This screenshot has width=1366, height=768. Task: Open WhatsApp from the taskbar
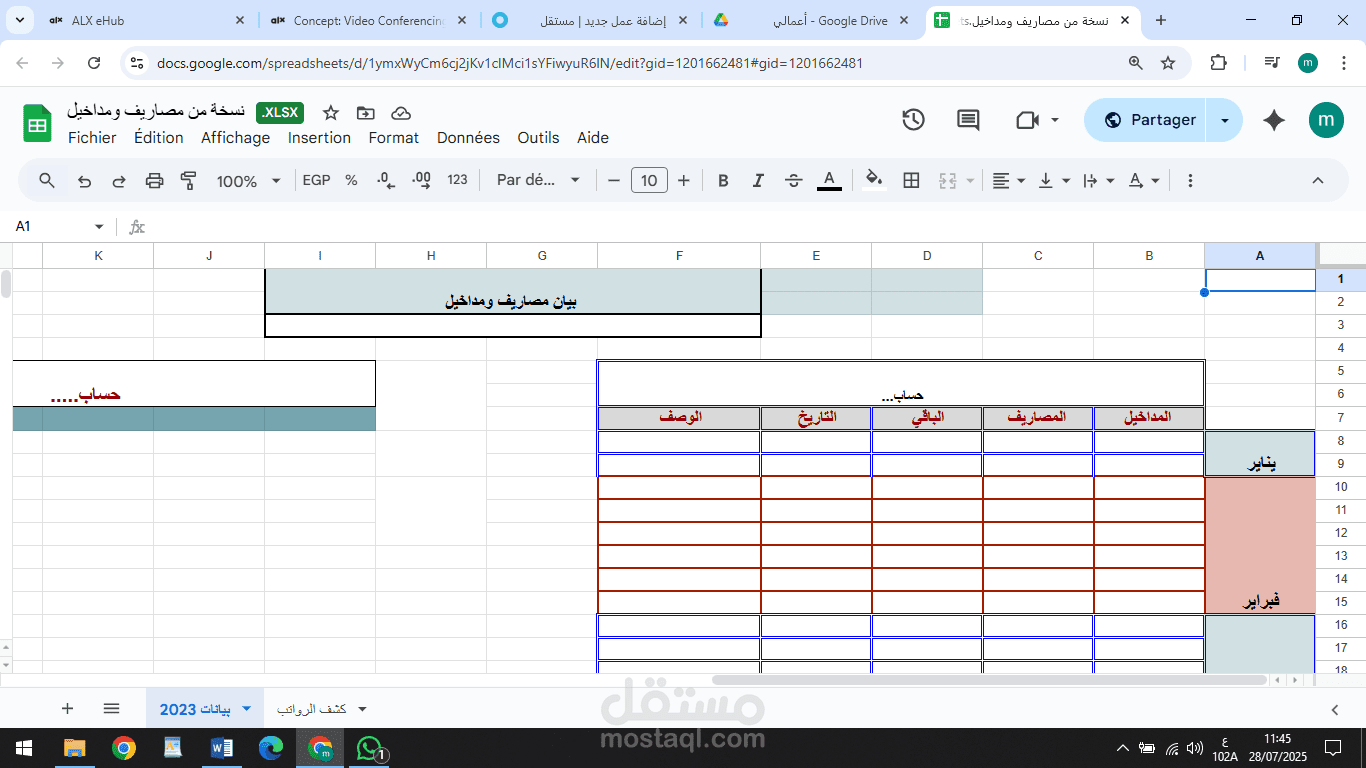[370, 748]
